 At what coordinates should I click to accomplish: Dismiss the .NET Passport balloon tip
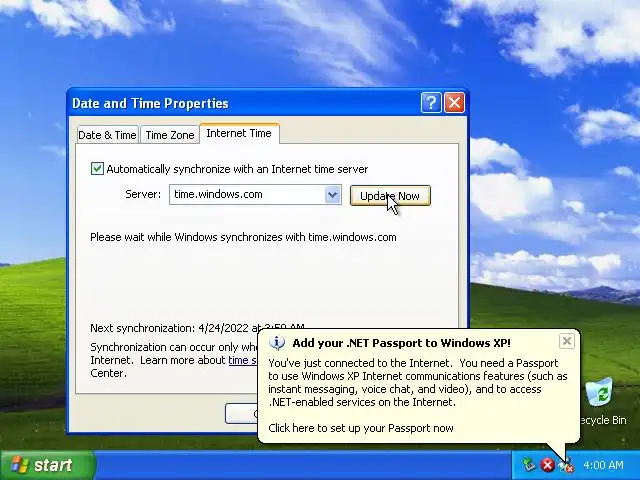(x=567, y=341)
